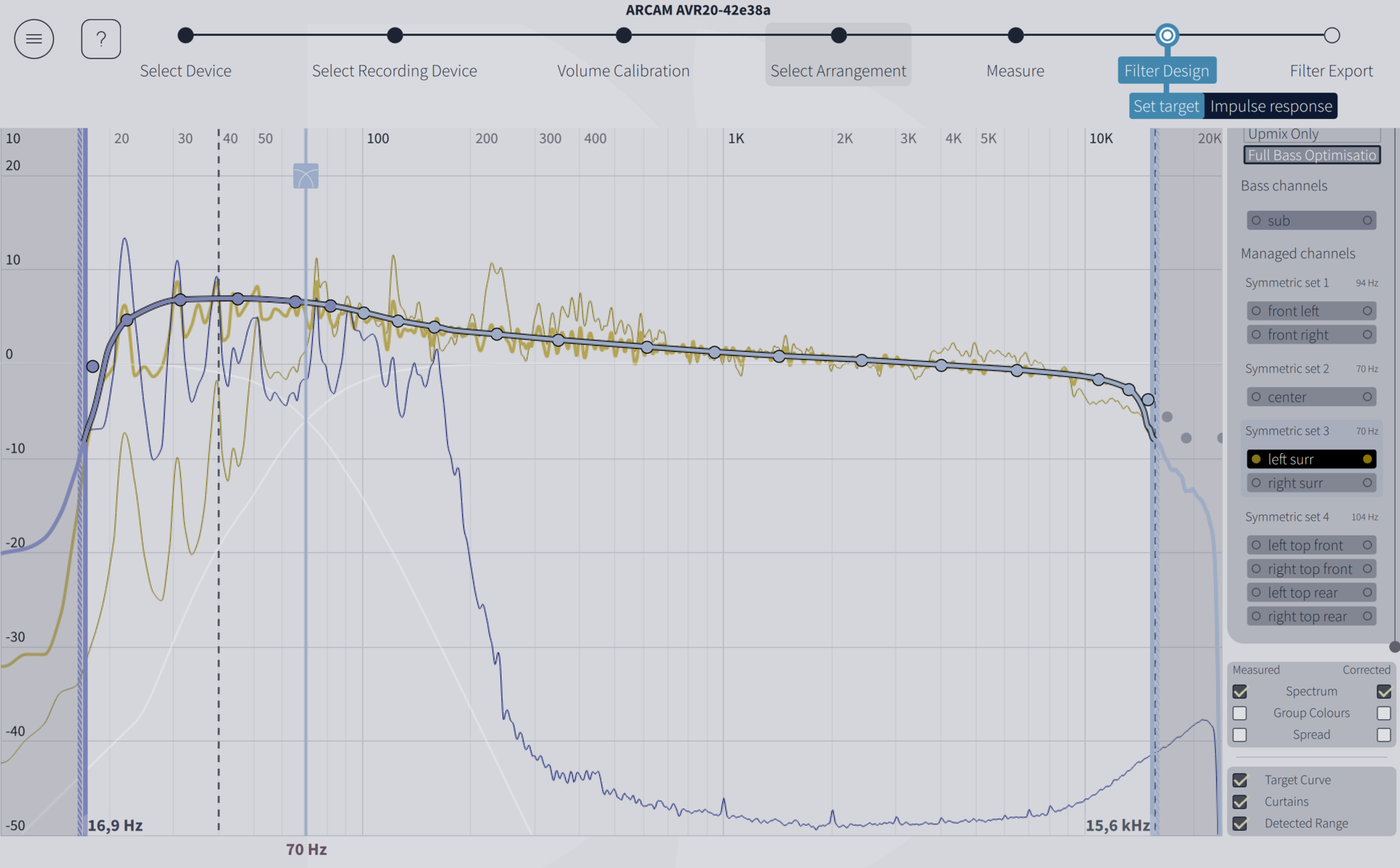The image size is (1400, 868).
Task: Select the Full Bass Optimisation option
Action: [1311, 155]
